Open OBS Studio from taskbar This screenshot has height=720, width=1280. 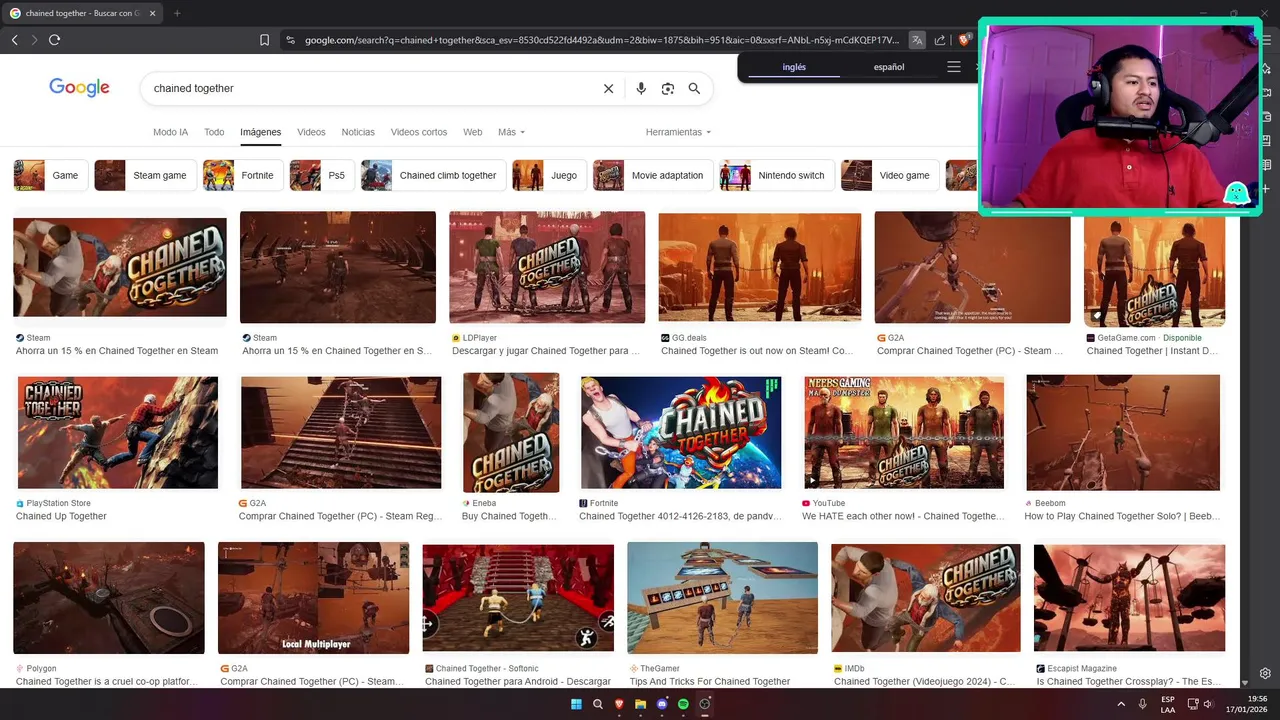(705, 704)
